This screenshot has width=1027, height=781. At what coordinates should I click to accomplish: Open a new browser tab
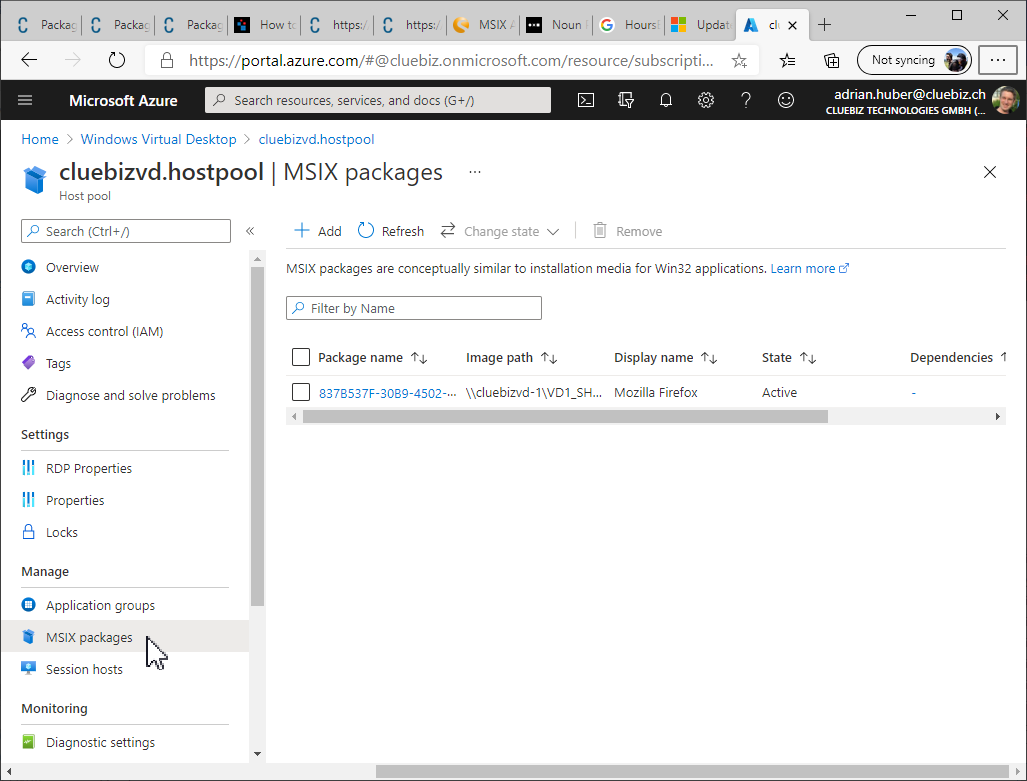point(825,25)
